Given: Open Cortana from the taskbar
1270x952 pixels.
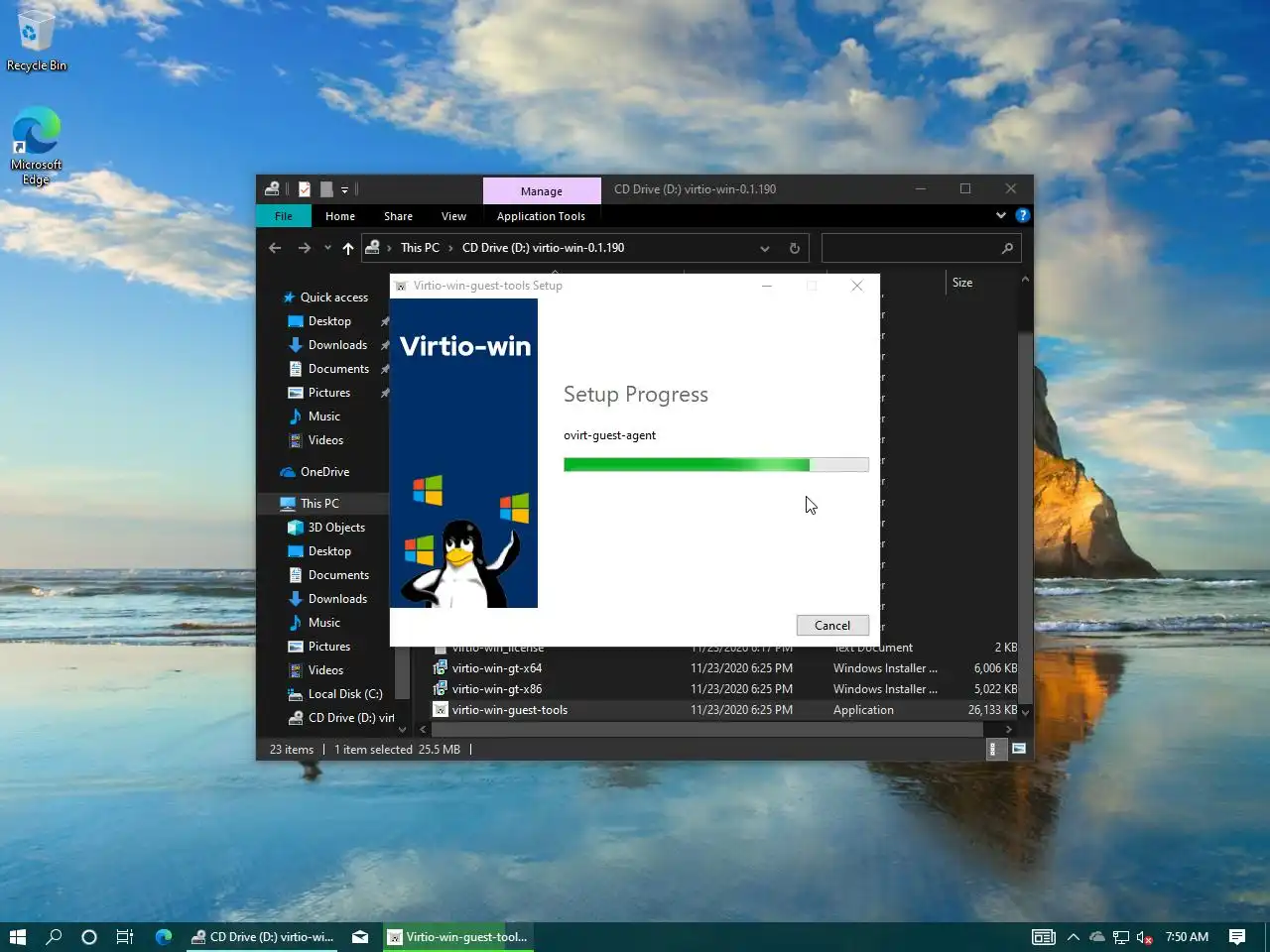Looking at the screenshot, I should 89,936.
